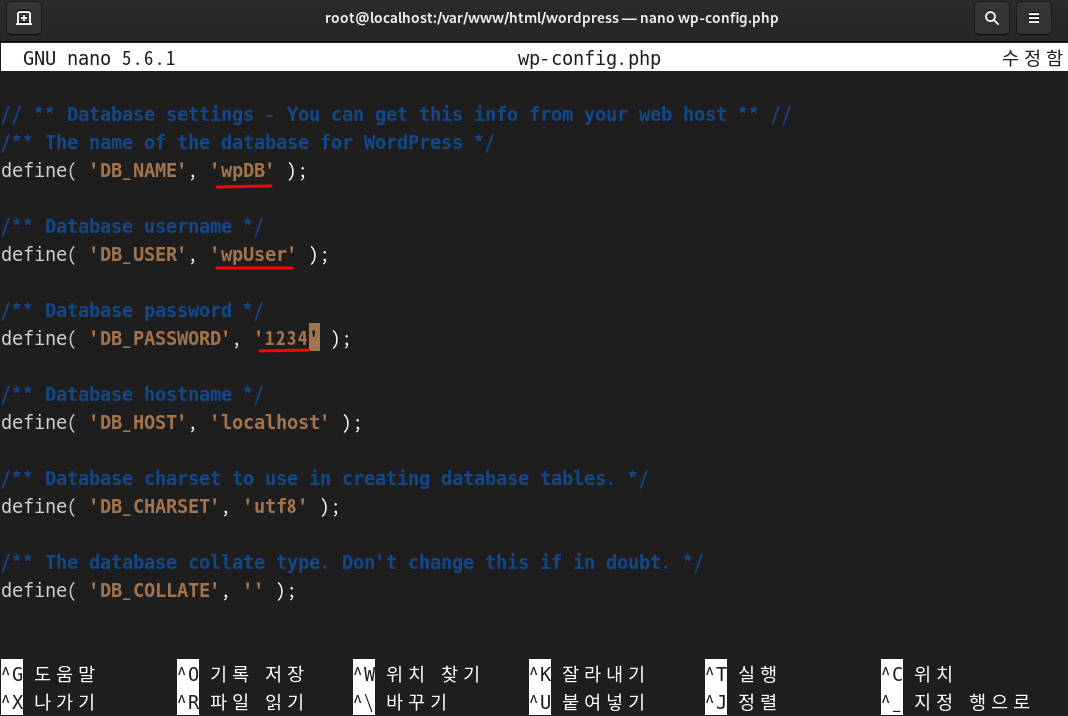Click the ^O 기록 저장 write-out shortcut
The height and width of the screenshot is (716, 1068).
pos(240,674)
